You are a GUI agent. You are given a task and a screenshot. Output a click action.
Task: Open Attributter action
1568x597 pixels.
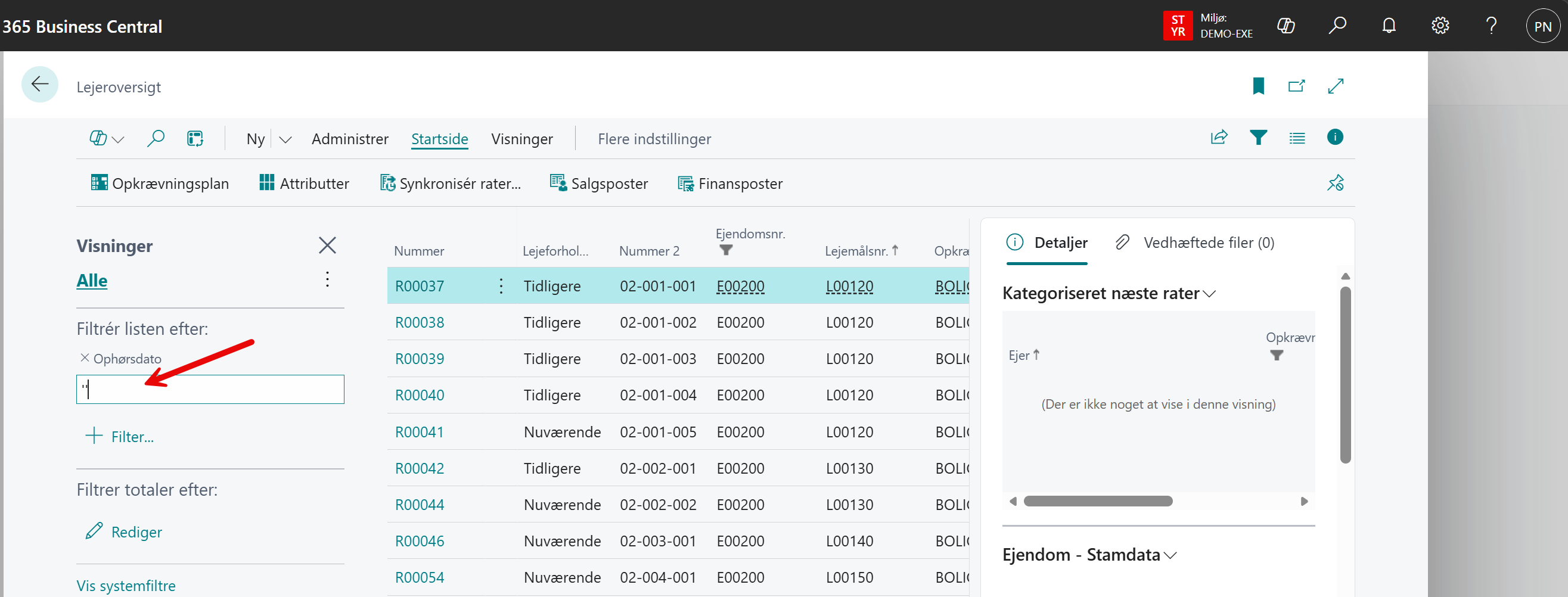pos(304,183)
